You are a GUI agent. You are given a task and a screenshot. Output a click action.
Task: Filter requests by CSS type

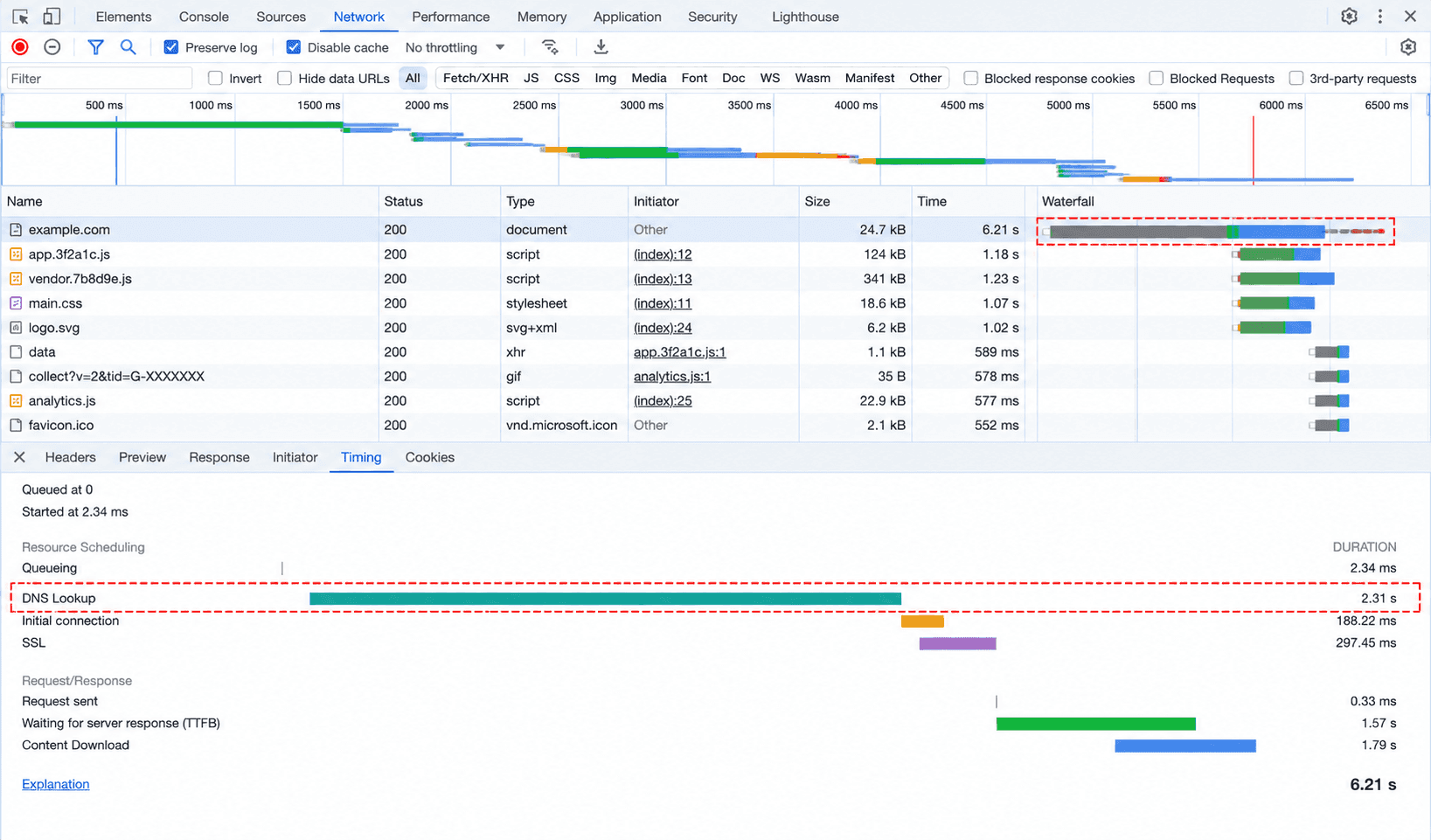[566, 78]
